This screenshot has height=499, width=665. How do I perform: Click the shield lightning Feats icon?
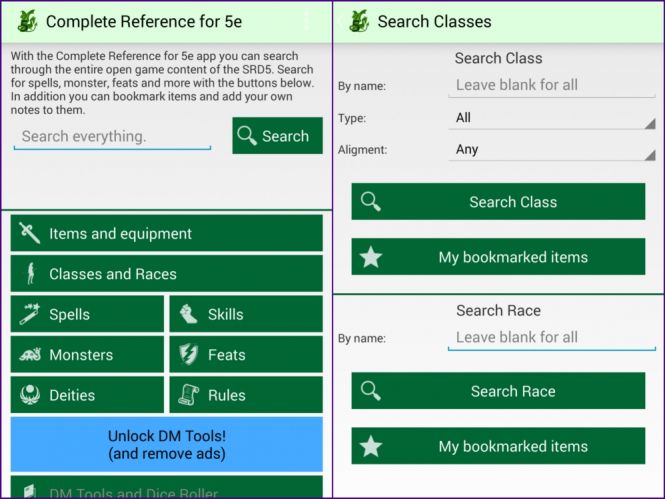coord(188,354)
